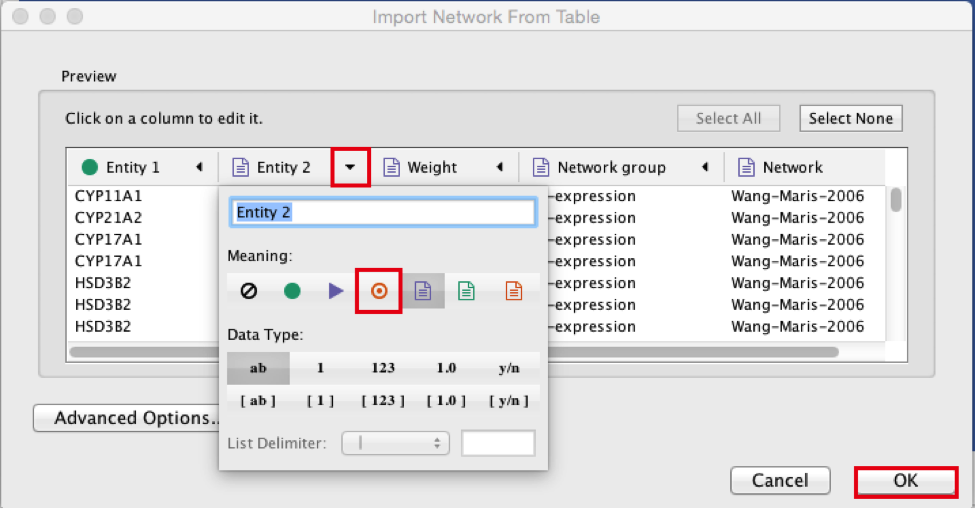975x509 pixels.
Task: Choose the green Source Node Attribute document icon
Action: click(x=466, y=291)
